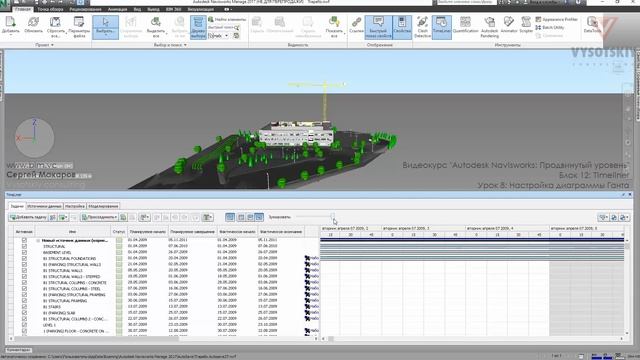The width and height of the screenshot is (640, 360).
Task: Click the Gantt chart horizontal scrollbar
Action: coord(473,339)
